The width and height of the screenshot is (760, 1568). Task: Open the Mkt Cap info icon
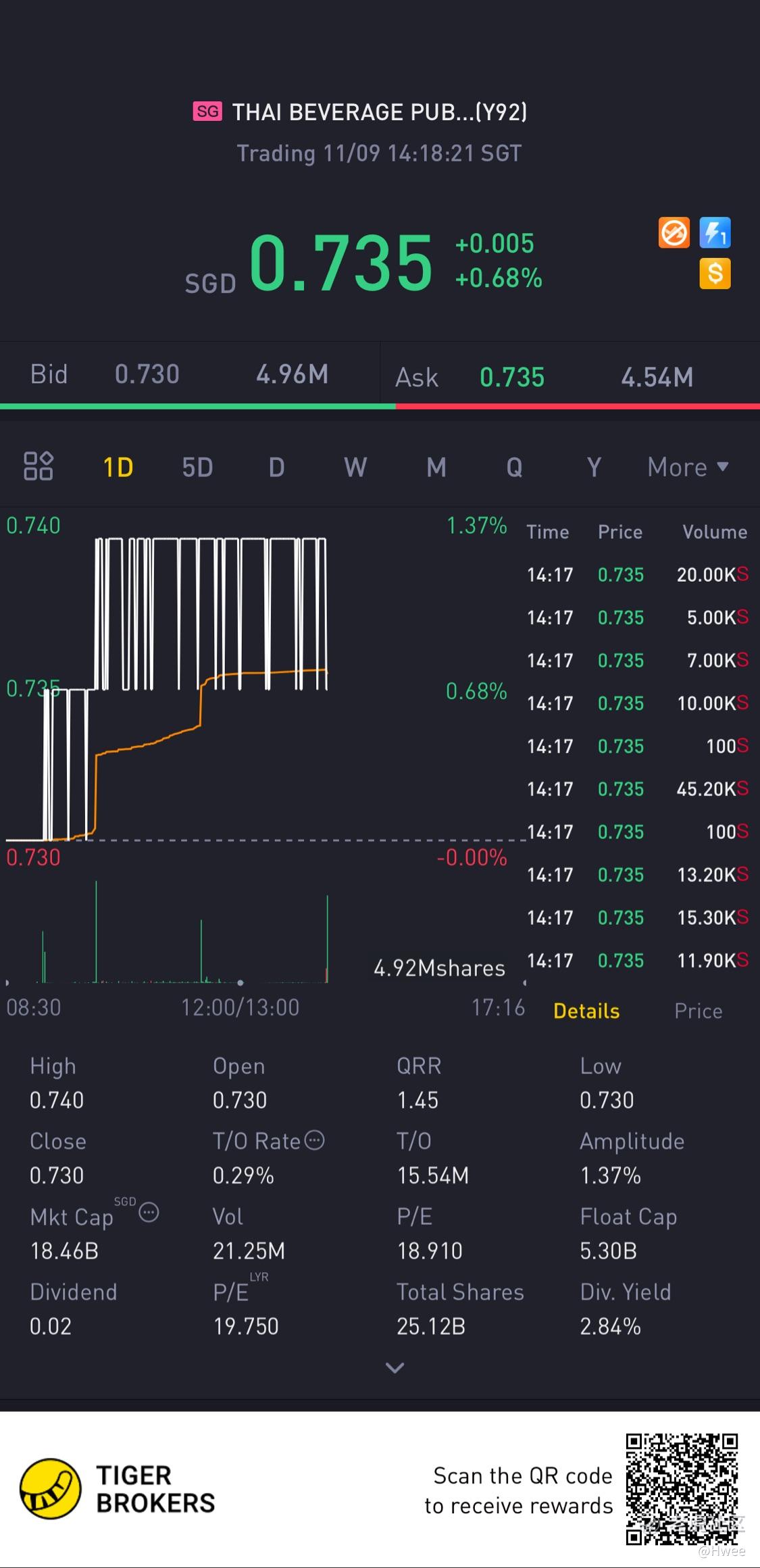coord(149,1213)
